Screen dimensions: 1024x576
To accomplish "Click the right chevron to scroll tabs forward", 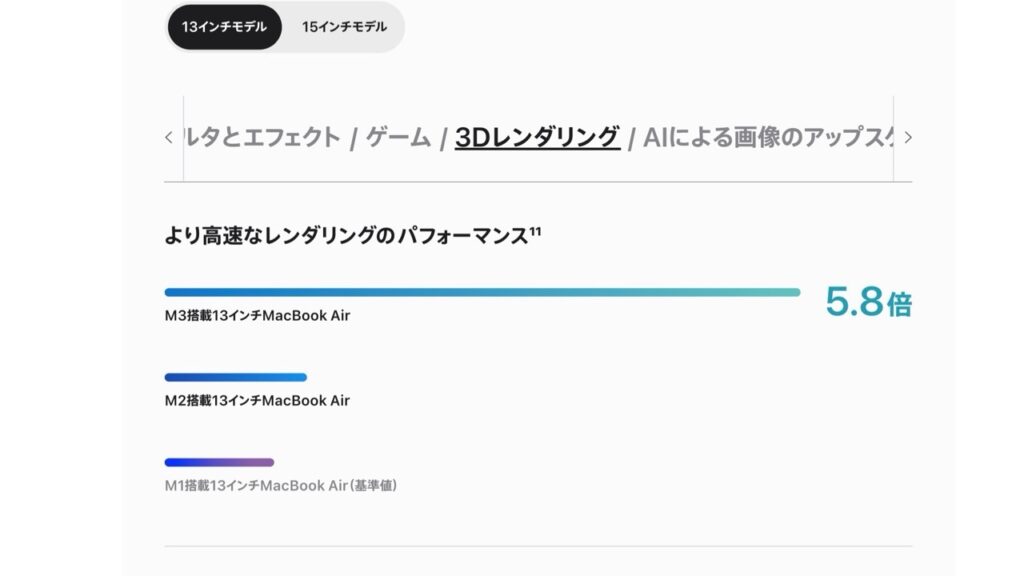I will (907, 138).
